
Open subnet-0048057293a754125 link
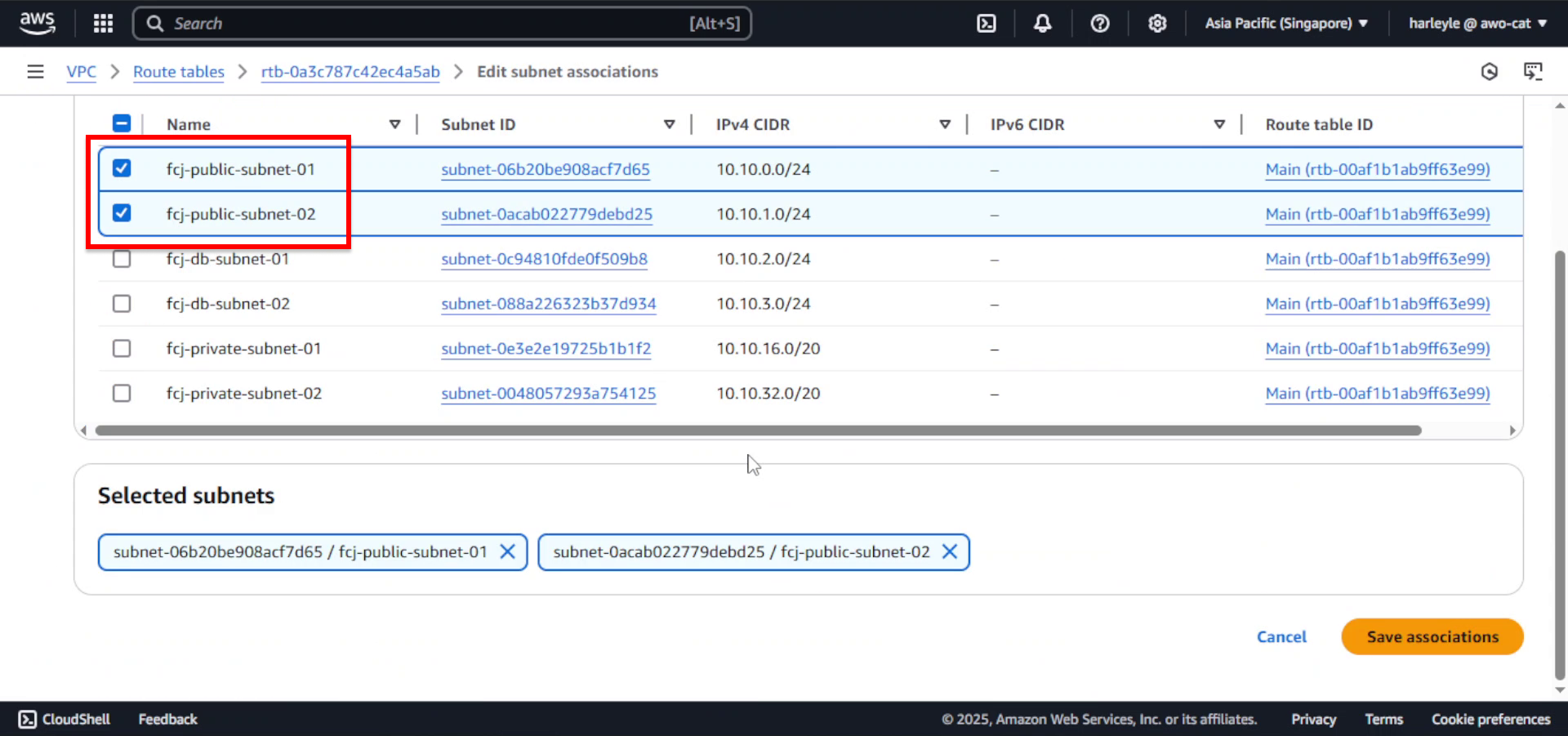pos(549,395)
